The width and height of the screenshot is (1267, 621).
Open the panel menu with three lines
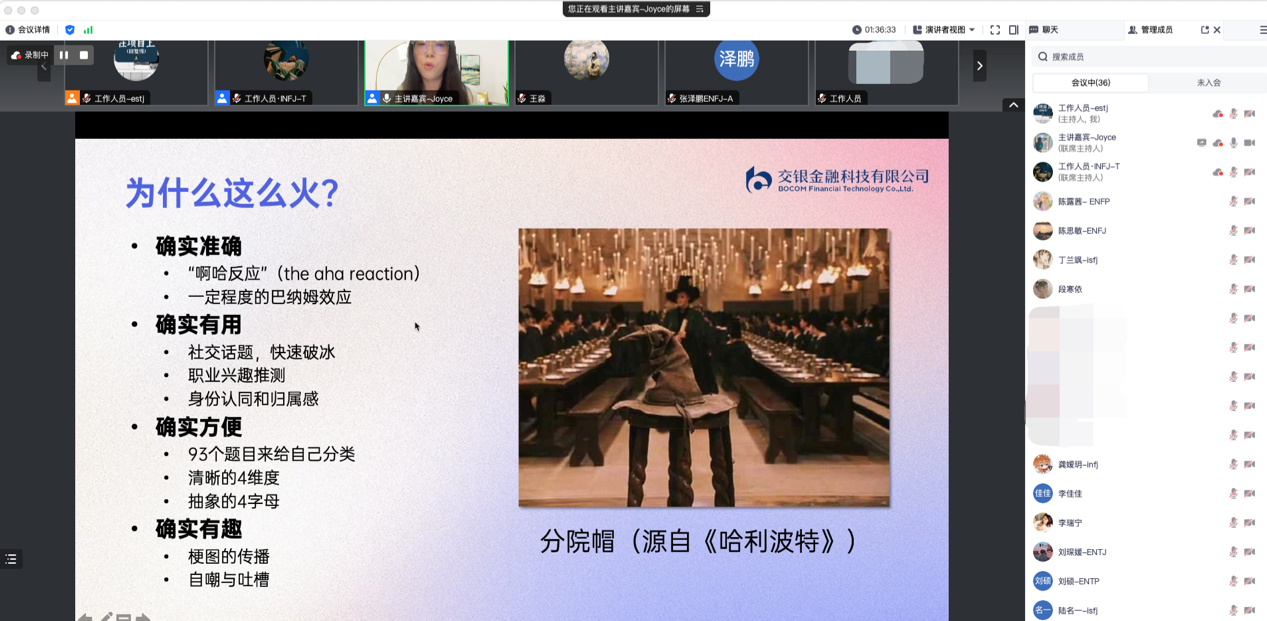pos(1262,30)
